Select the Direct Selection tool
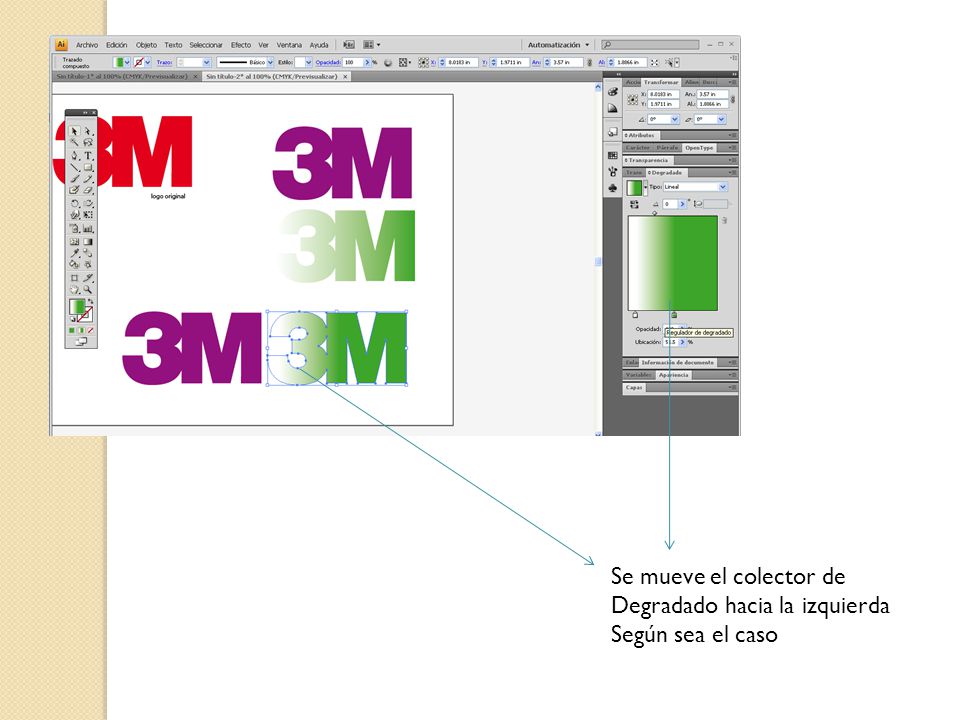 (88, 130)
